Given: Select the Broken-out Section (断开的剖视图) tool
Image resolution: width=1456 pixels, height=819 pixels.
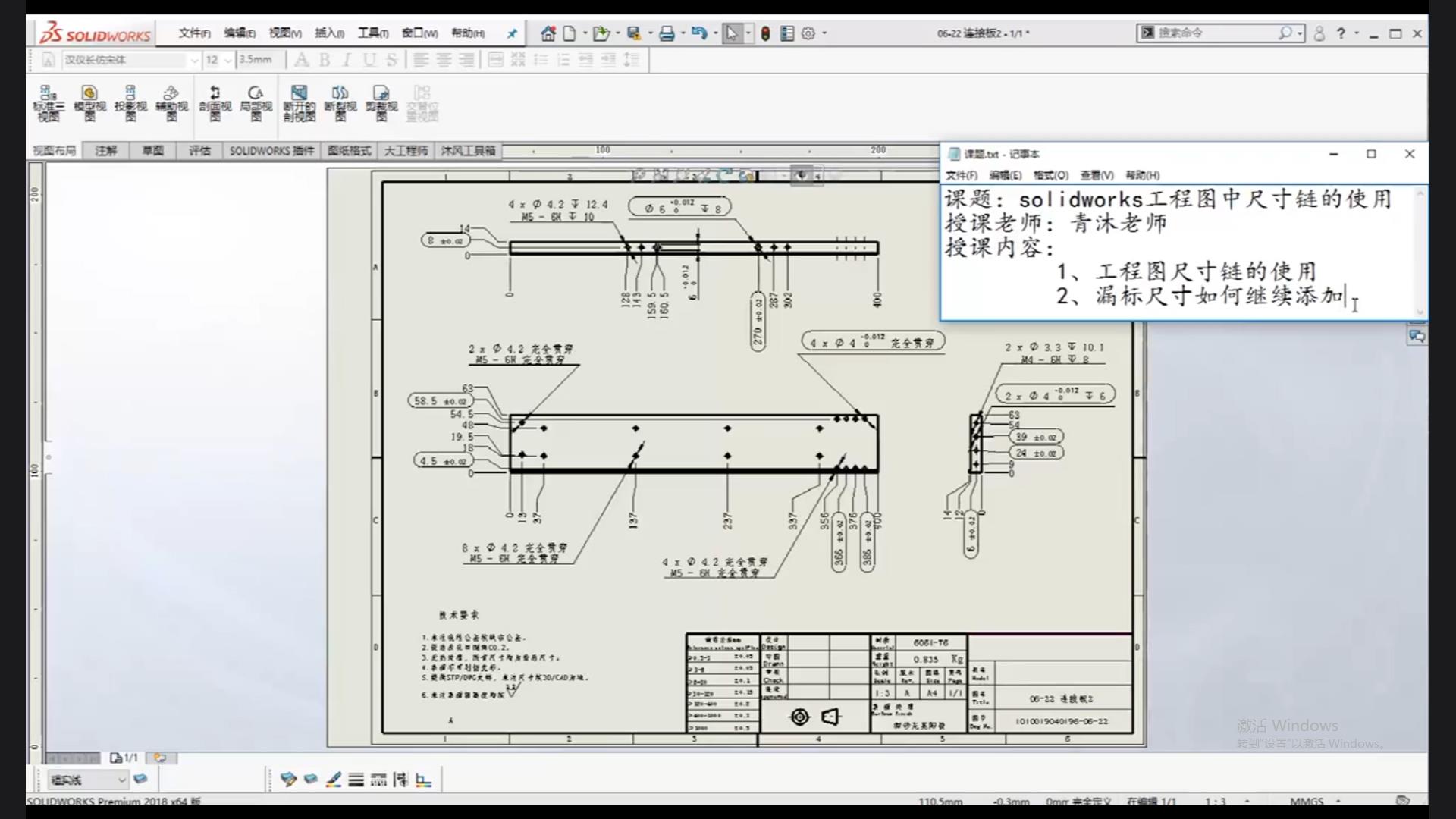Looking at the screenshot, I should click(x=300, y=103).
